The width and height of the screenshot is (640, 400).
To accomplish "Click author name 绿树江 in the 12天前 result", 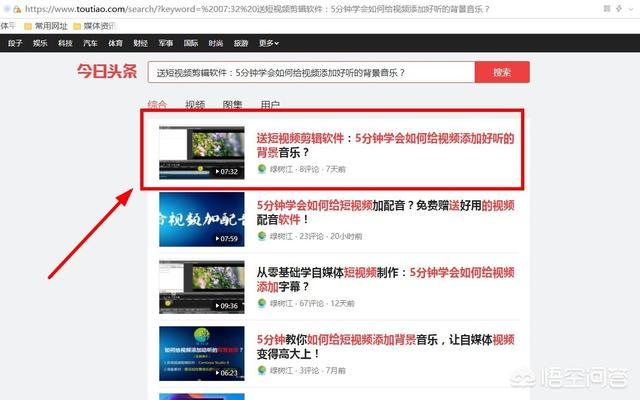I will (x=281, y=303).
